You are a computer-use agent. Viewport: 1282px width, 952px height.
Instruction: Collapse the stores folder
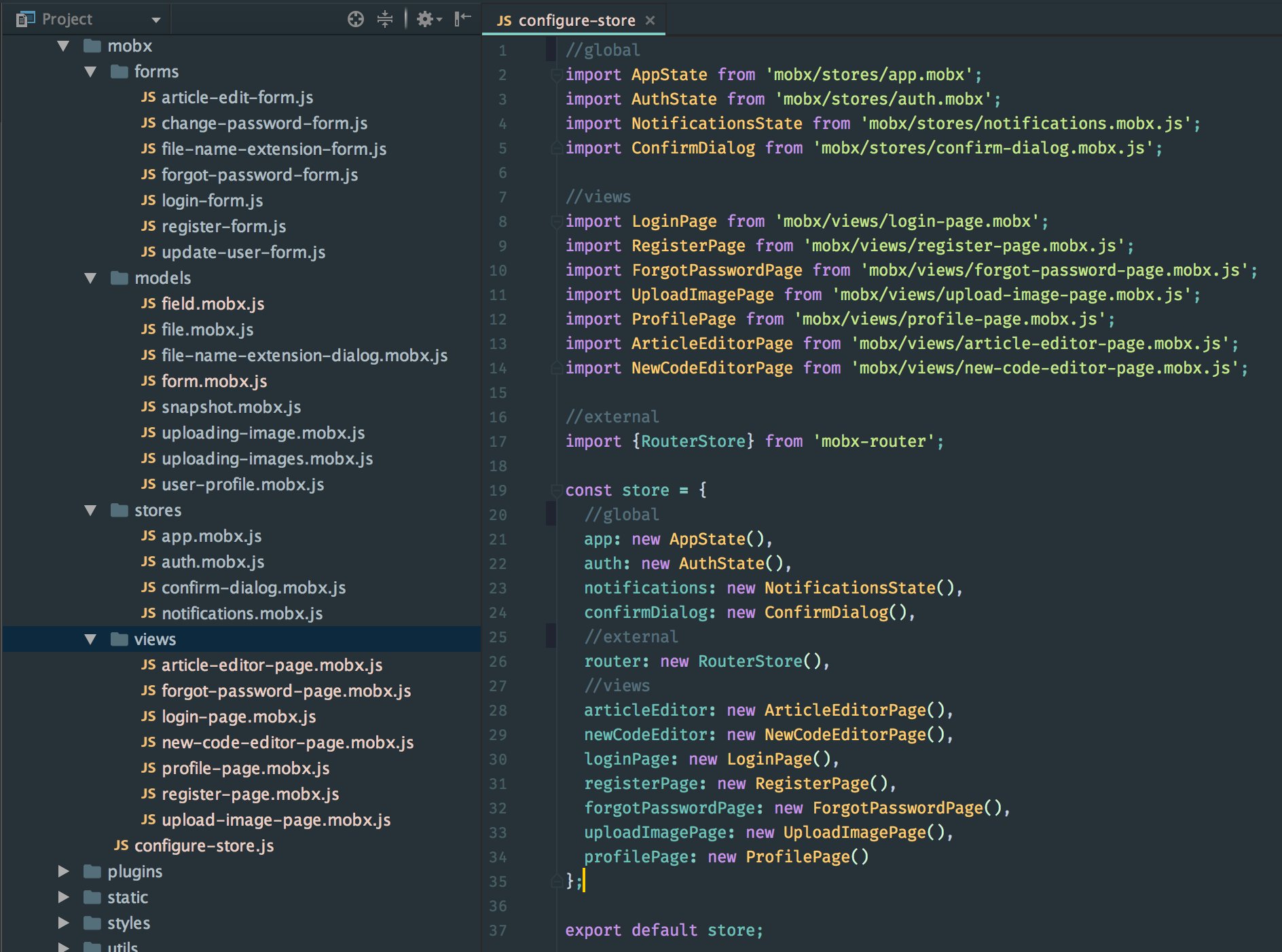tap(90, 511)
